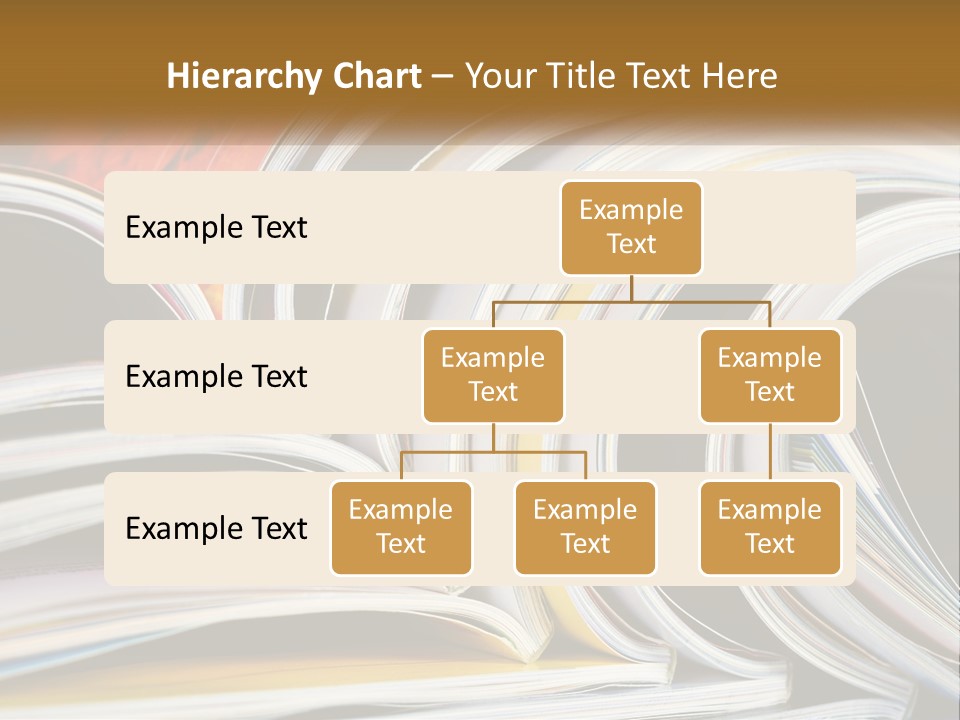The image size is (960, 720).
Task: Click the second row's 'Example Text' label
Action: click(x=216, y=376)
